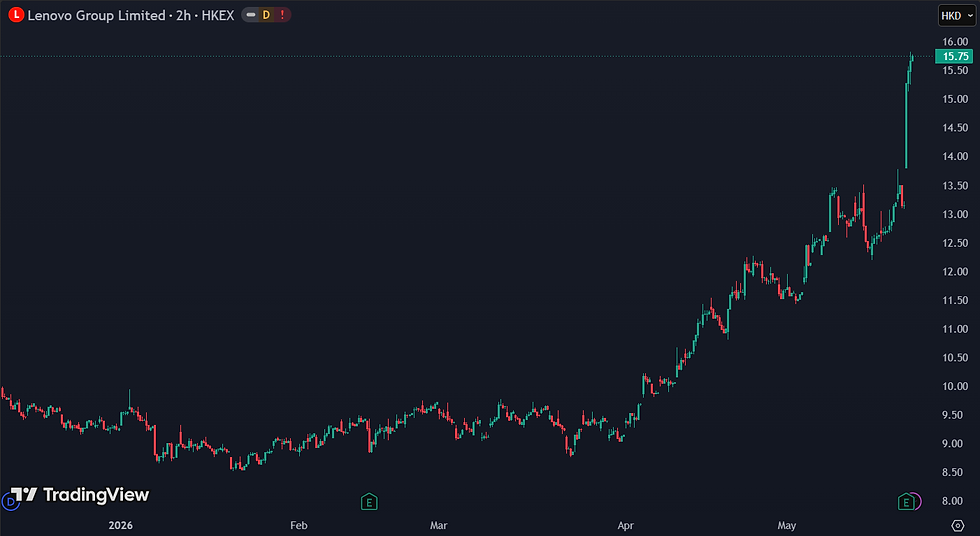The width and height of the screenshot is (980, 536).
Task: Click the grey dash market status icon
Action: pos(251,15)
